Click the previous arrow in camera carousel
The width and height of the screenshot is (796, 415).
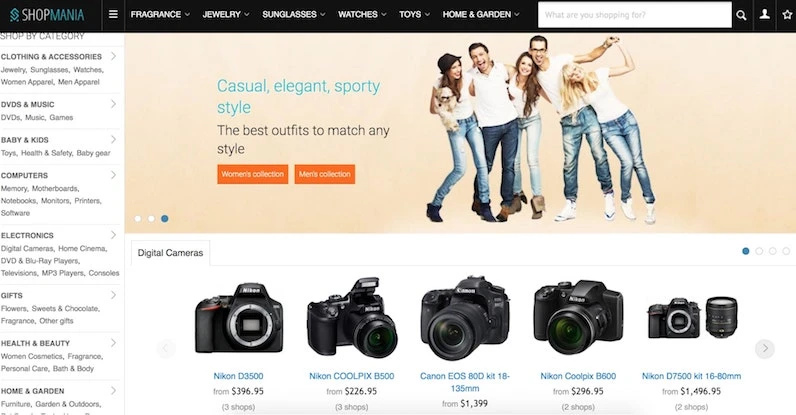point(165,348)
